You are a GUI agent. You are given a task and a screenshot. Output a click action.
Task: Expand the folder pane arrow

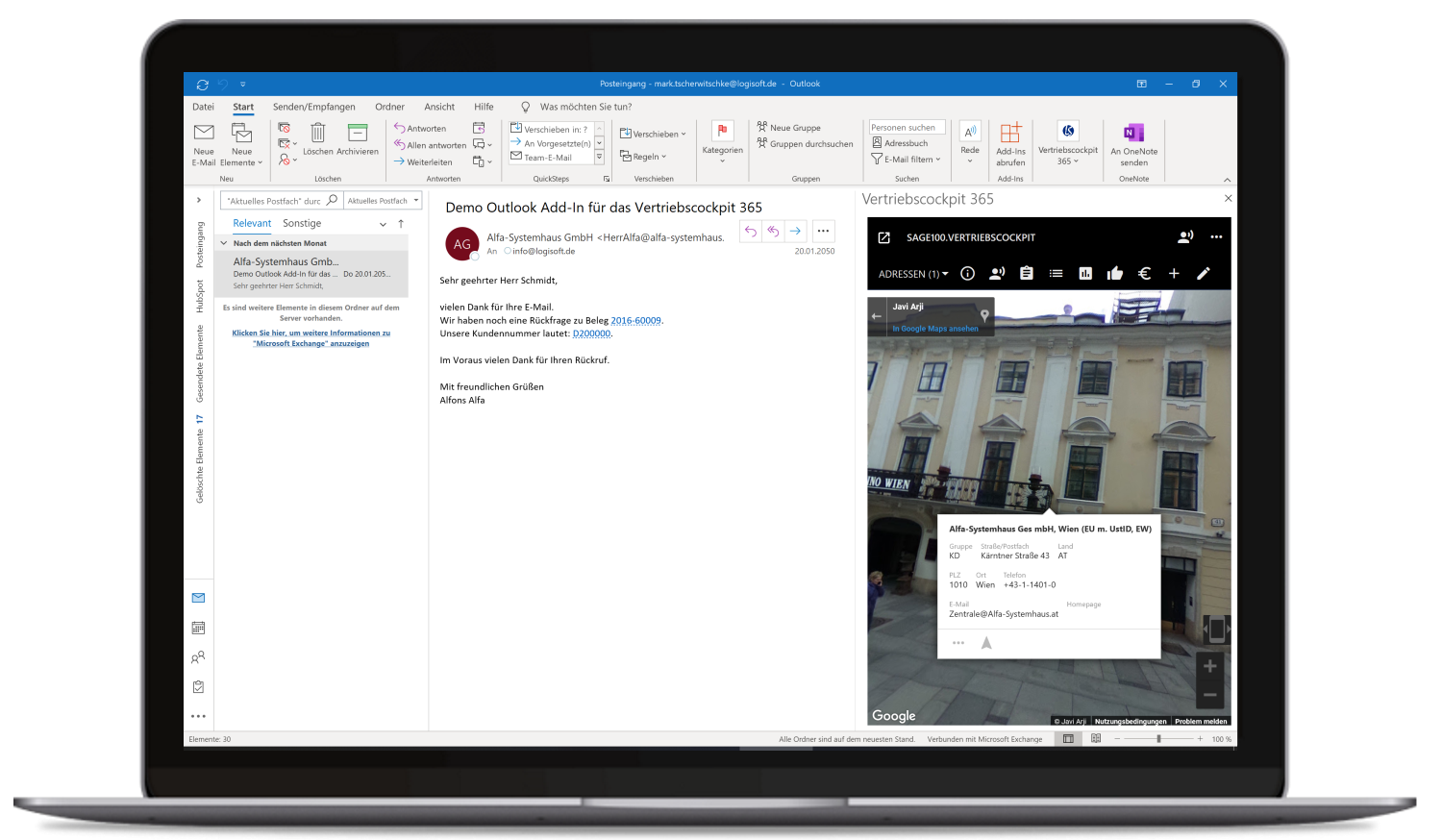pyautogui.click(x=199, y=200)
